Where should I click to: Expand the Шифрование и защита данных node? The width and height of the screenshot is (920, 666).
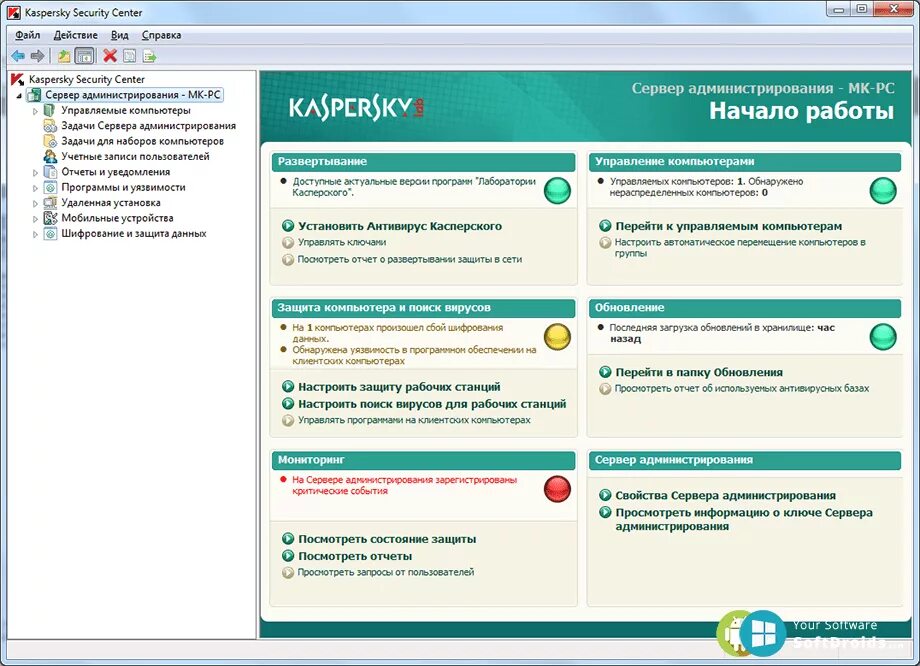35,234
